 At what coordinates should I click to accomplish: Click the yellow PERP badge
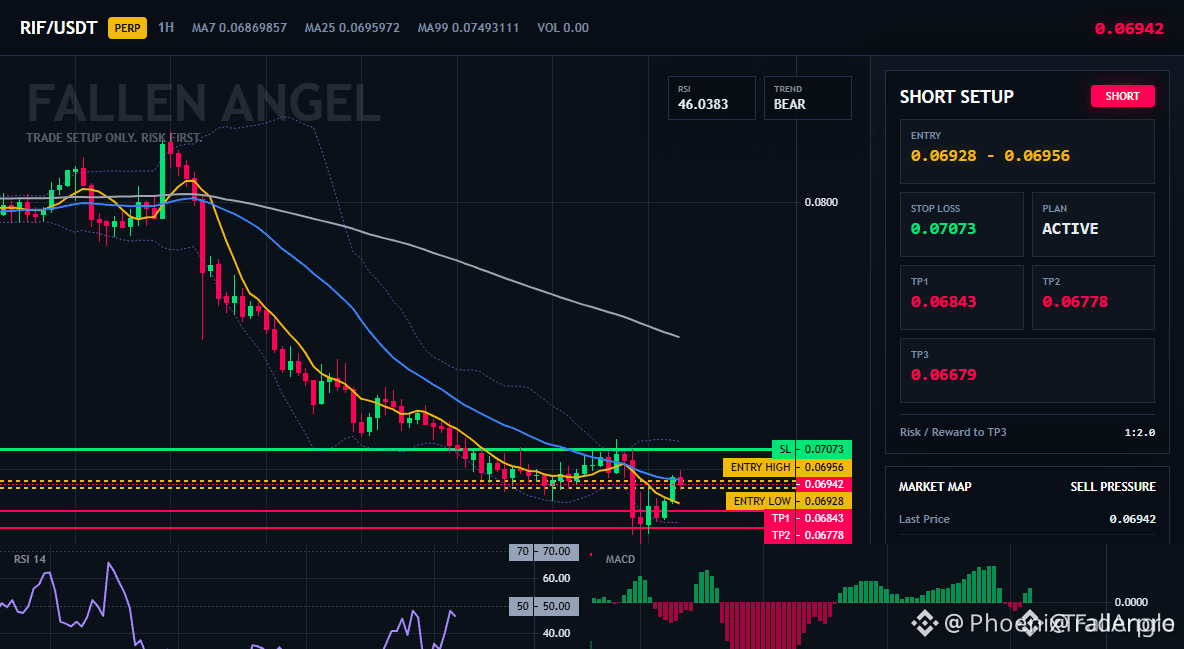click(128, 28)
